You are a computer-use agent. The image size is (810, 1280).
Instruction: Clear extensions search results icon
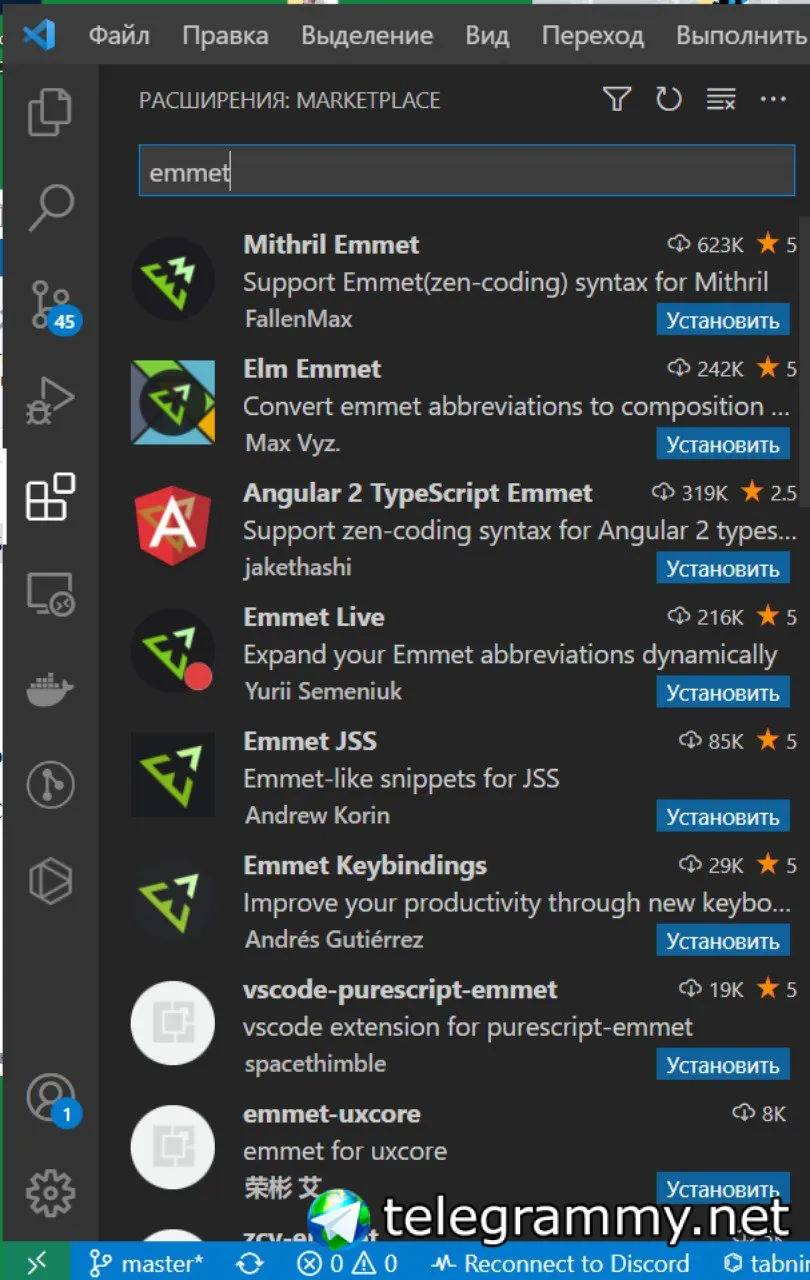[721, 99]
